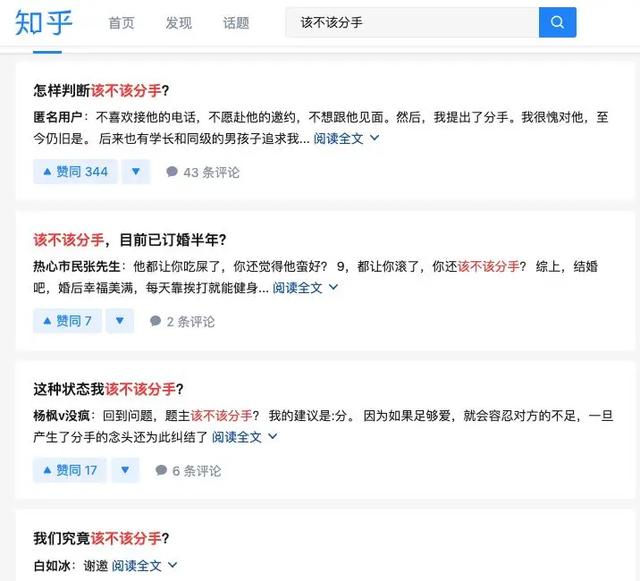Focus the search box containing 该不该分手
This screenshot has height=581, width=640.
[412, 22]
